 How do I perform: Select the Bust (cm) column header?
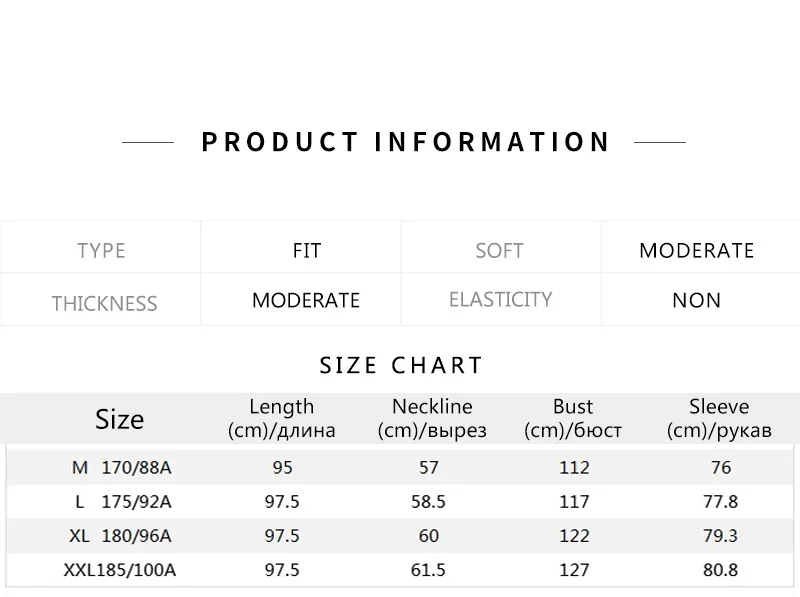pyautogui.click(x=573, y=419)
